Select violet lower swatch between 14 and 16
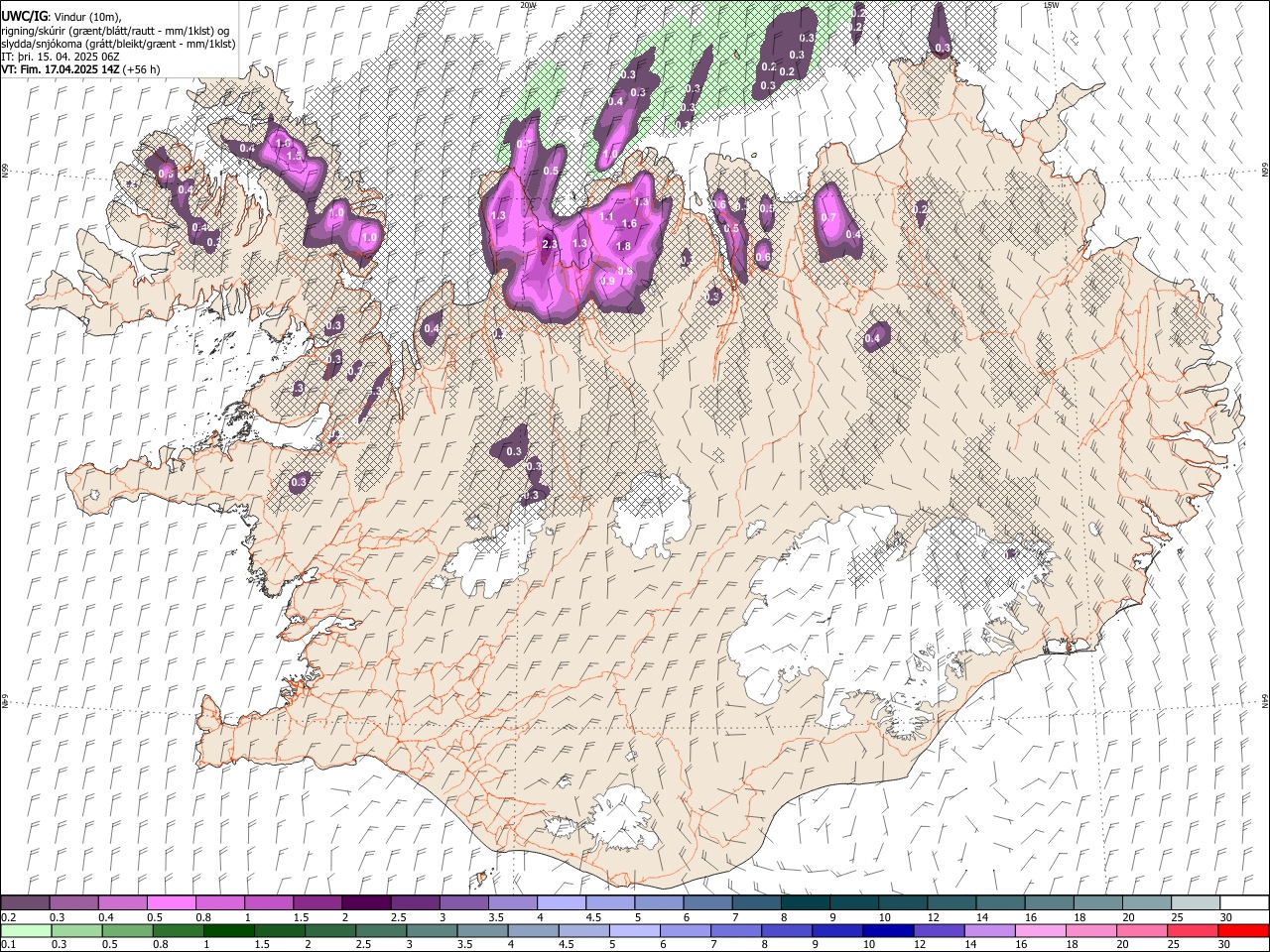The image size is (1270, 952). click(989, 930)
